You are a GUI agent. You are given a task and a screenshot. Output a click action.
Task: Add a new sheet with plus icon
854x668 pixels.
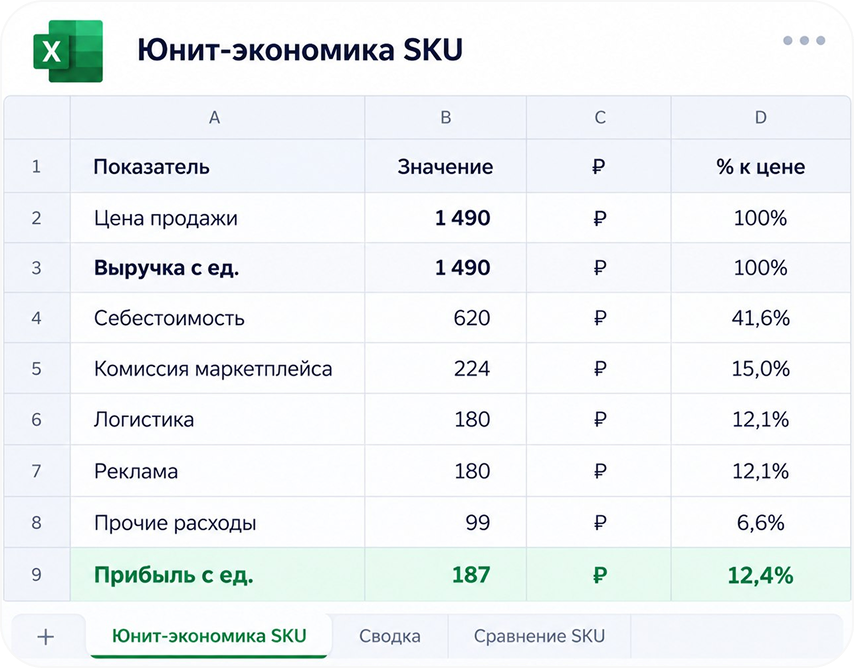[46, 636]
